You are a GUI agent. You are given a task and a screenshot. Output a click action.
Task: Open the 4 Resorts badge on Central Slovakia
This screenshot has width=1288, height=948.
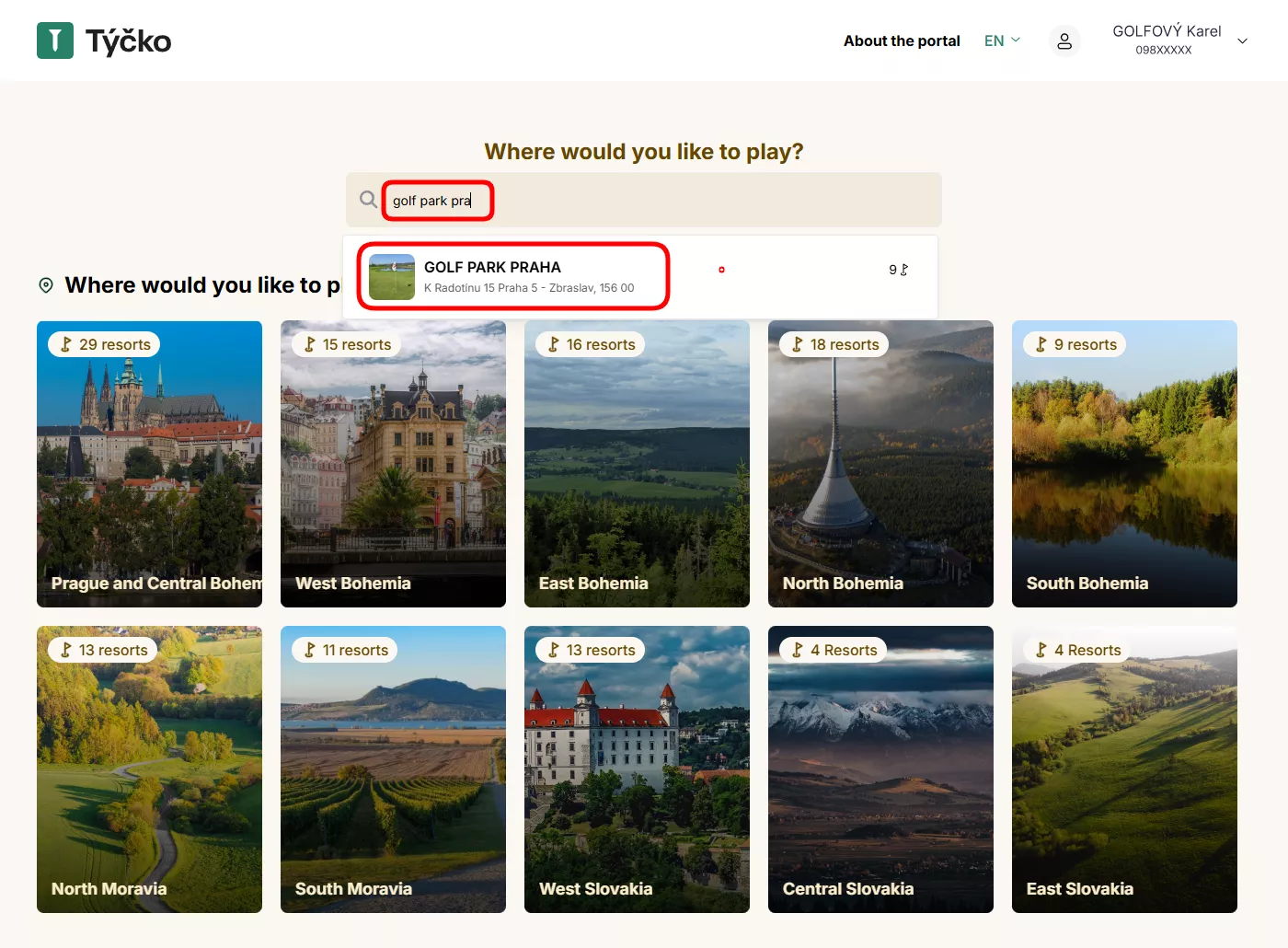(x=834, y=650)
